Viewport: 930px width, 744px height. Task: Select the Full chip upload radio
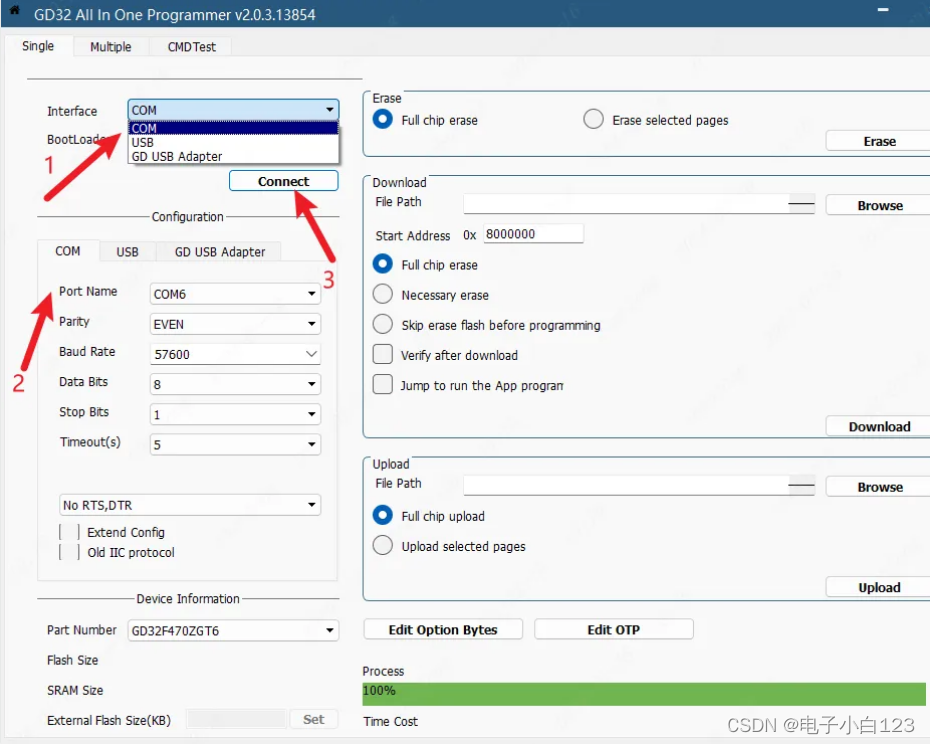(383, 515)
